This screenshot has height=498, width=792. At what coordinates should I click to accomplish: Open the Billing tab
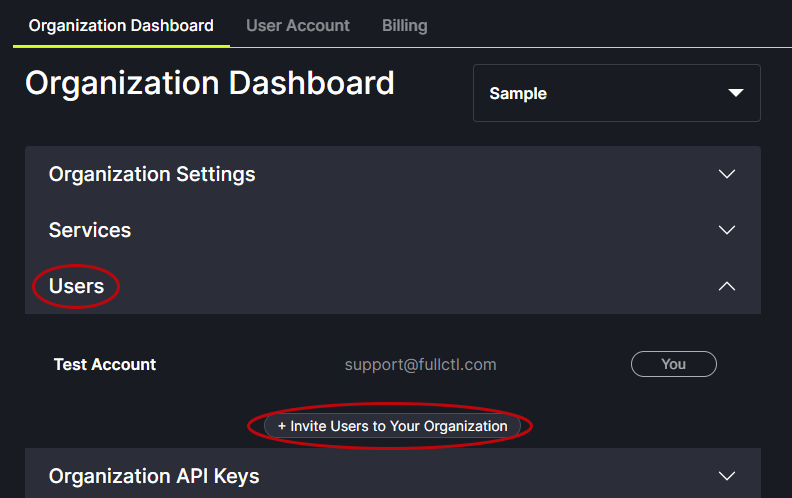(404, 25)
